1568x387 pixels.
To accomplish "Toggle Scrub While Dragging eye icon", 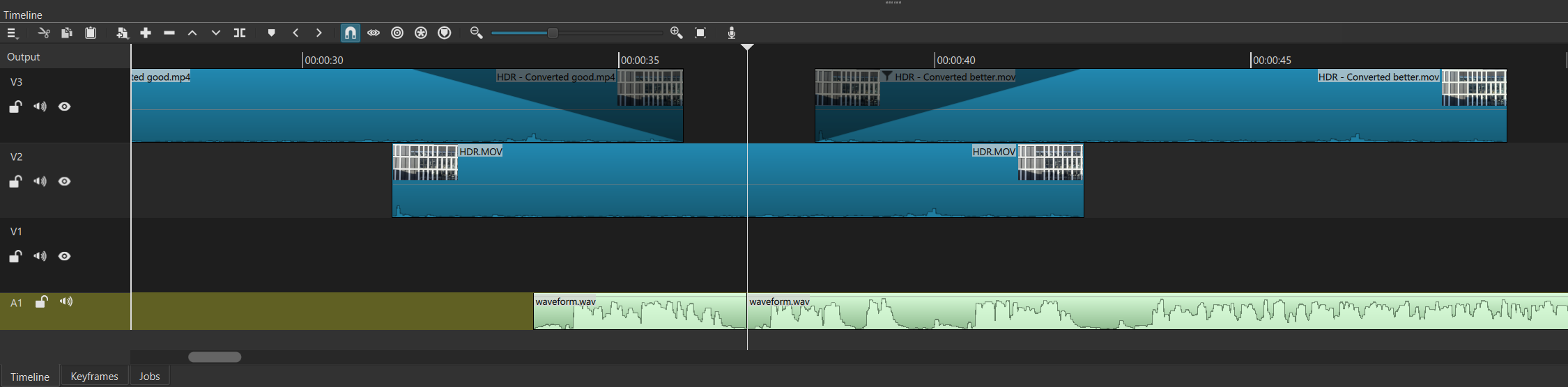I will 374,33.
